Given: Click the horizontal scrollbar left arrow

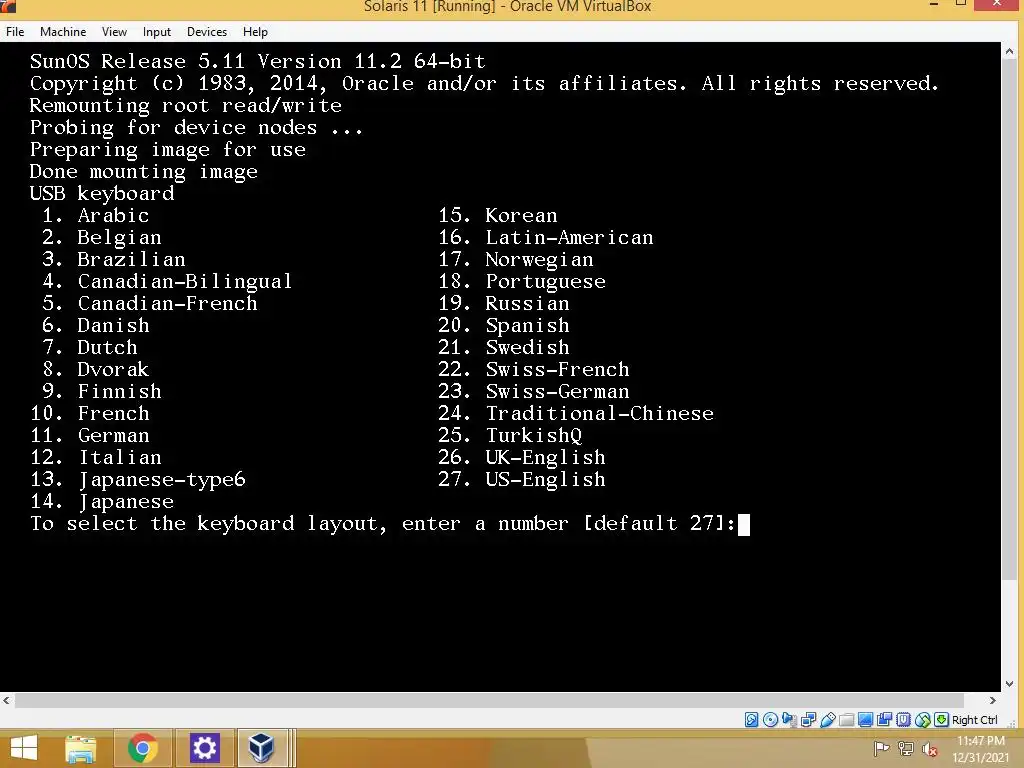Looking at the screenshot, I should click(7, 700).
